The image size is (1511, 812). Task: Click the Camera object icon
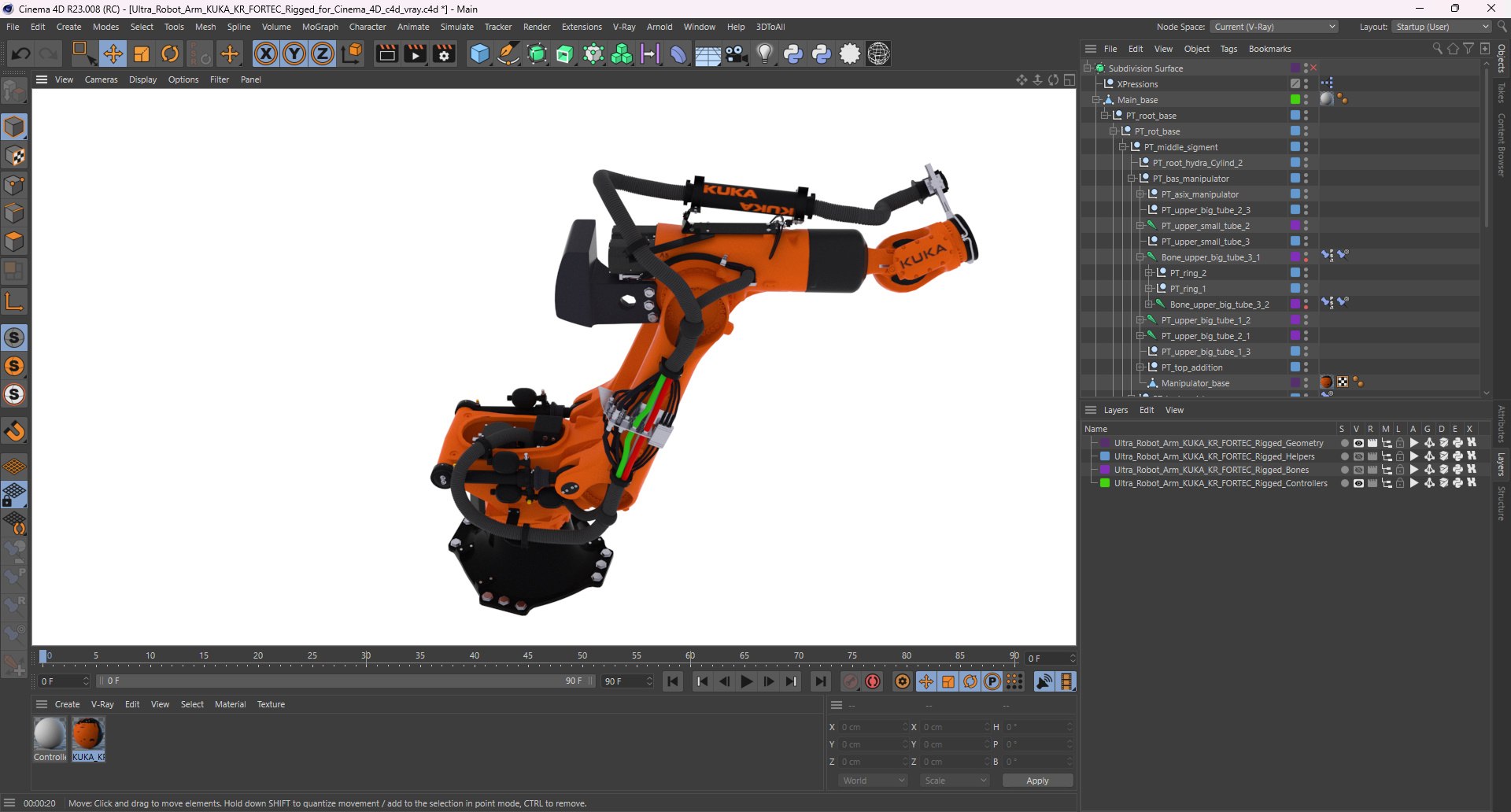click(x=737, y=54)
